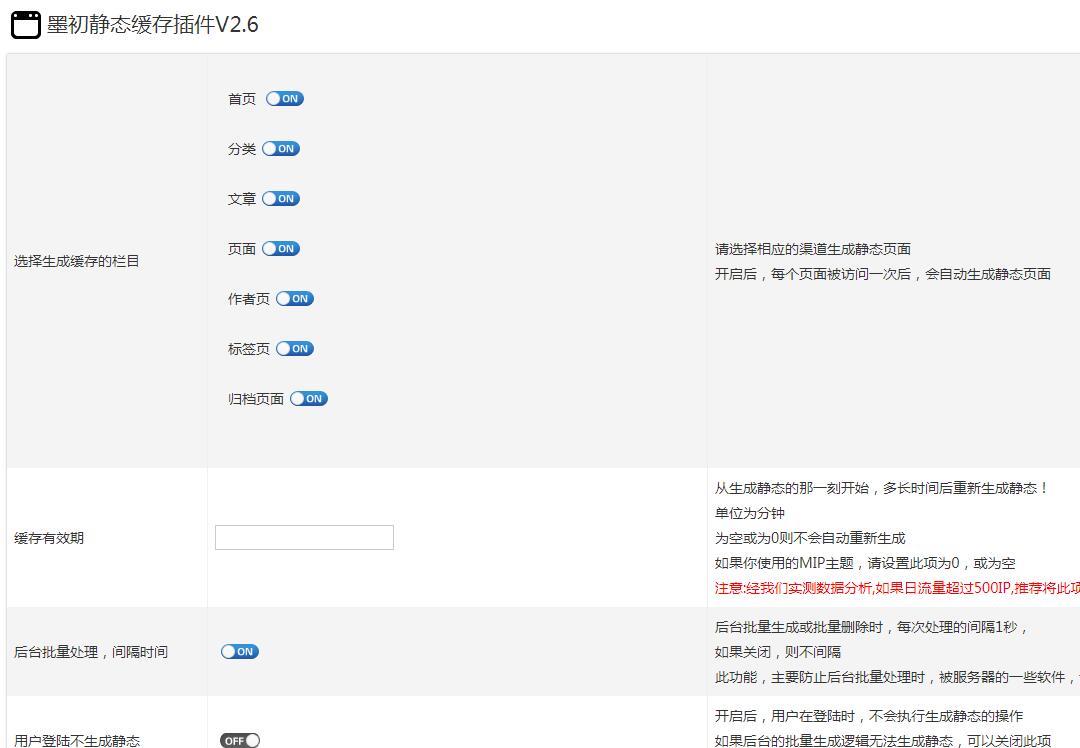Click the plugin calendar icon in the header
1080x748 pixels.
coord(26,22)
